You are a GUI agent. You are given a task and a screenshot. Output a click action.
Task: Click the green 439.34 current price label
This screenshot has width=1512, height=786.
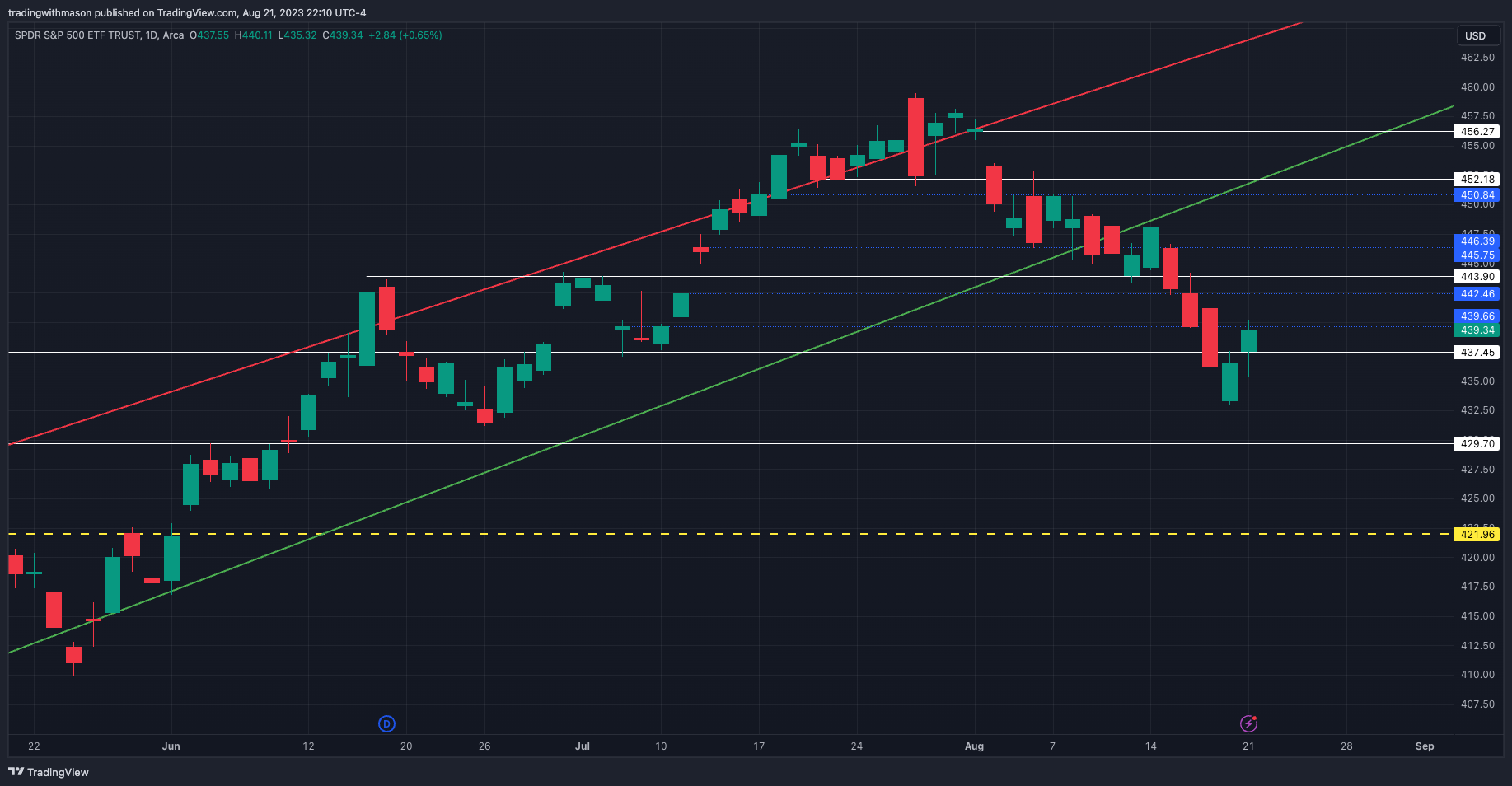(x=1477, y=330)
